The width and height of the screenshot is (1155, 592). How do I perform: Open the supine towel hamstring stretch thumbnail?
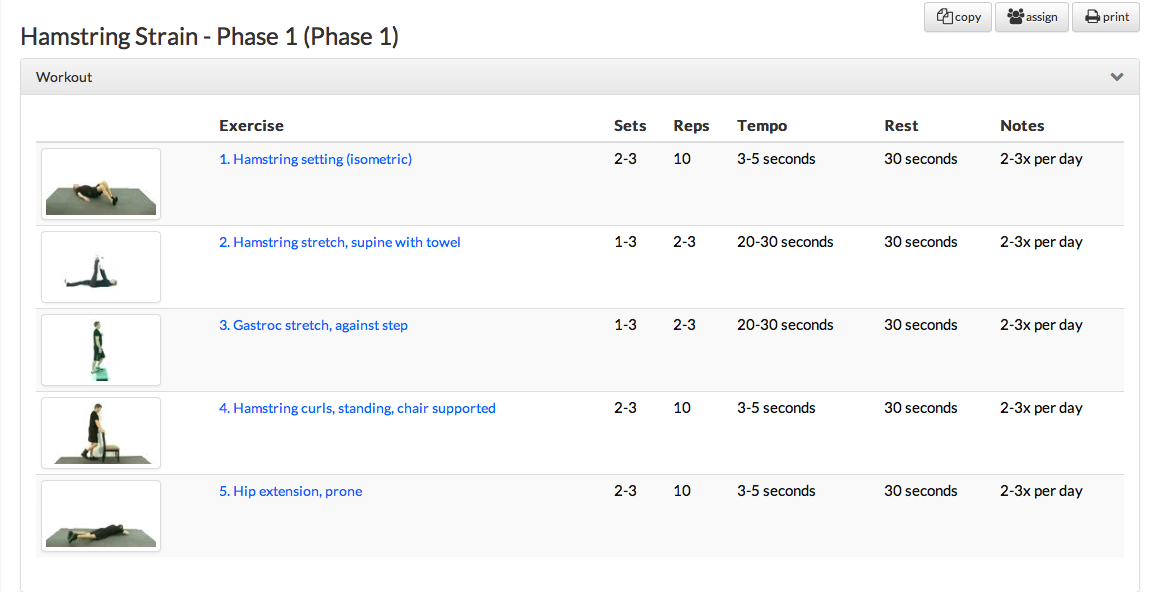(101, 267)
